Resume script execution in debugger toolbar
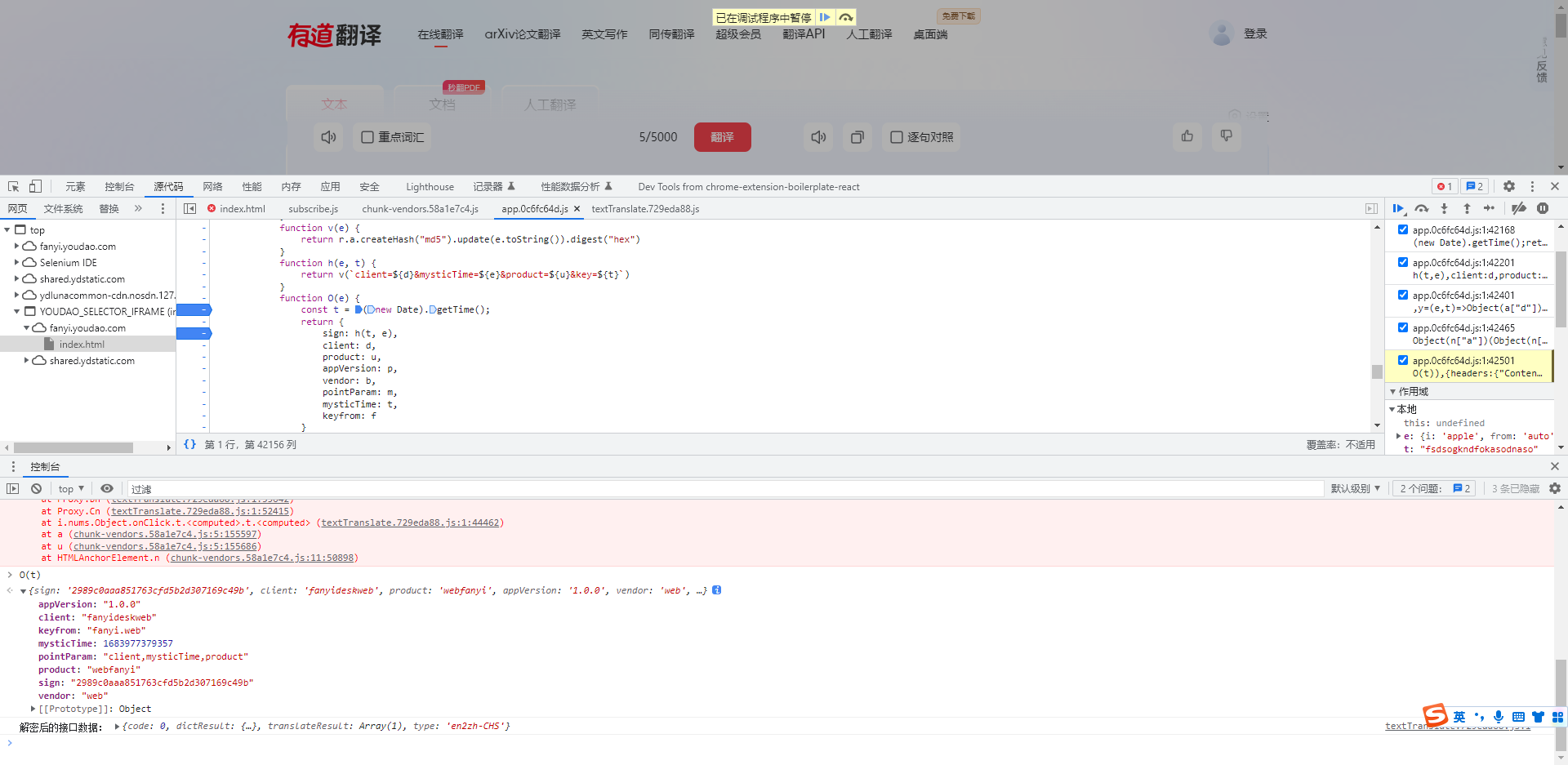This screenshot has width=1568, height=765. click(1399, 208)
